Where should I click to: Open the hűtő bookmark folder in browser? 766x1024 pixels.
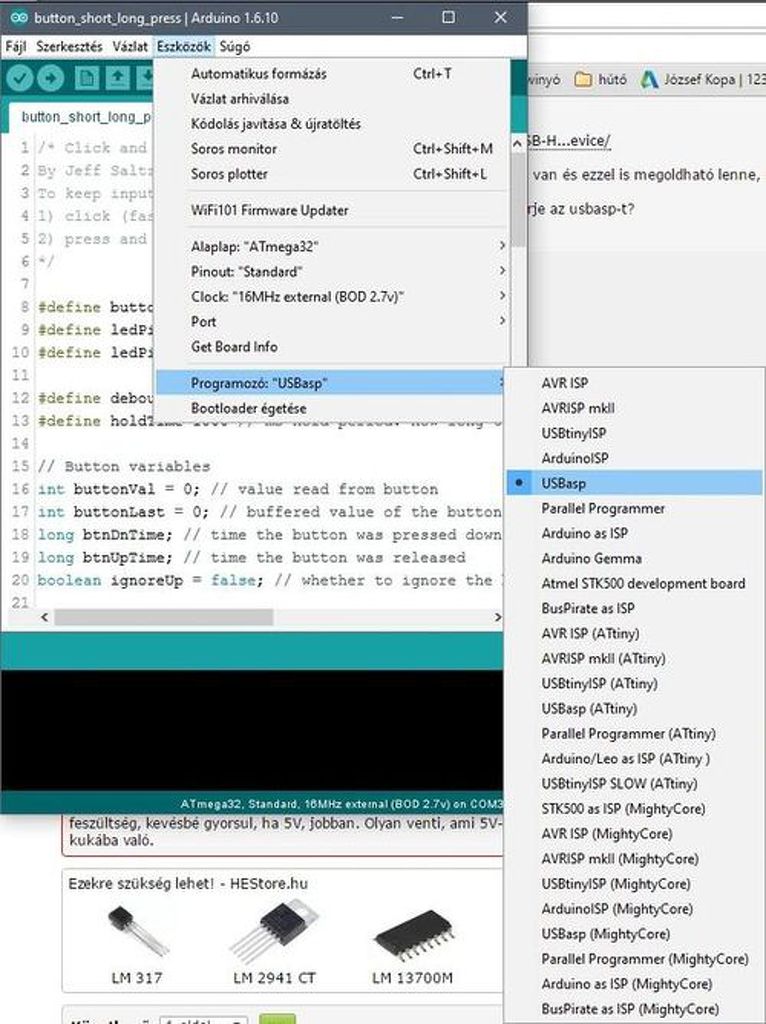pyautogui.click(x=600, y=80)
